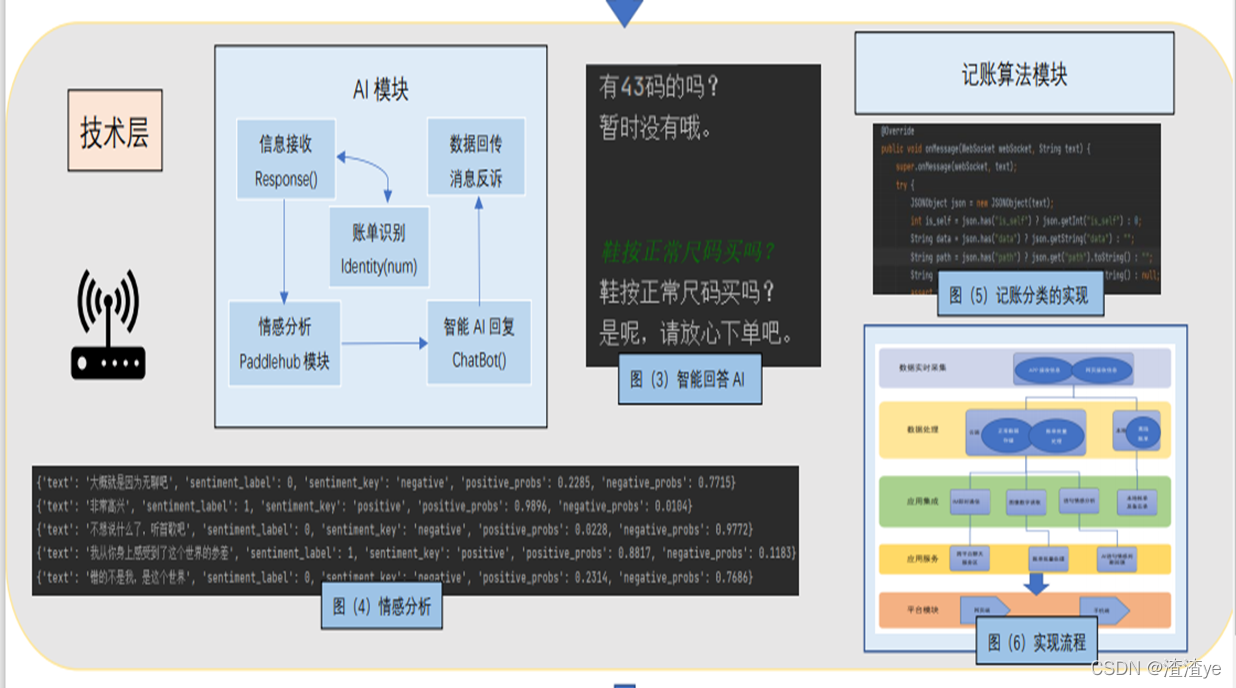Click the blue down arrow in flow diagram
1236x688 pixels.
(1037, 583)
